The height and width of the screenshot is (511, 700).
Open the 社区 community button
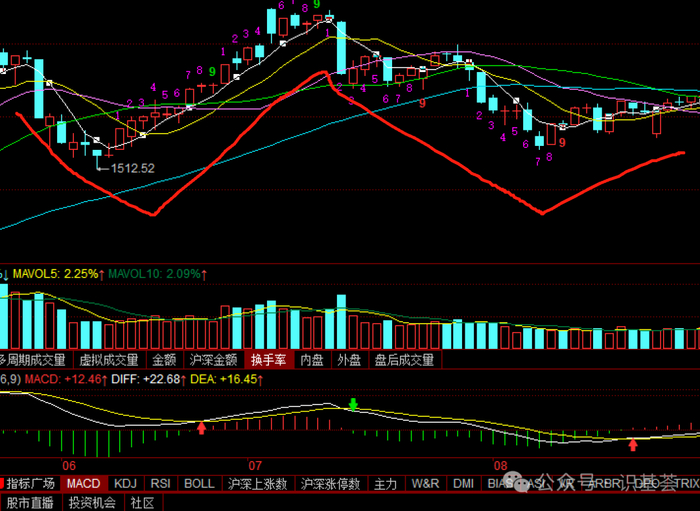[x=143, y=503]
